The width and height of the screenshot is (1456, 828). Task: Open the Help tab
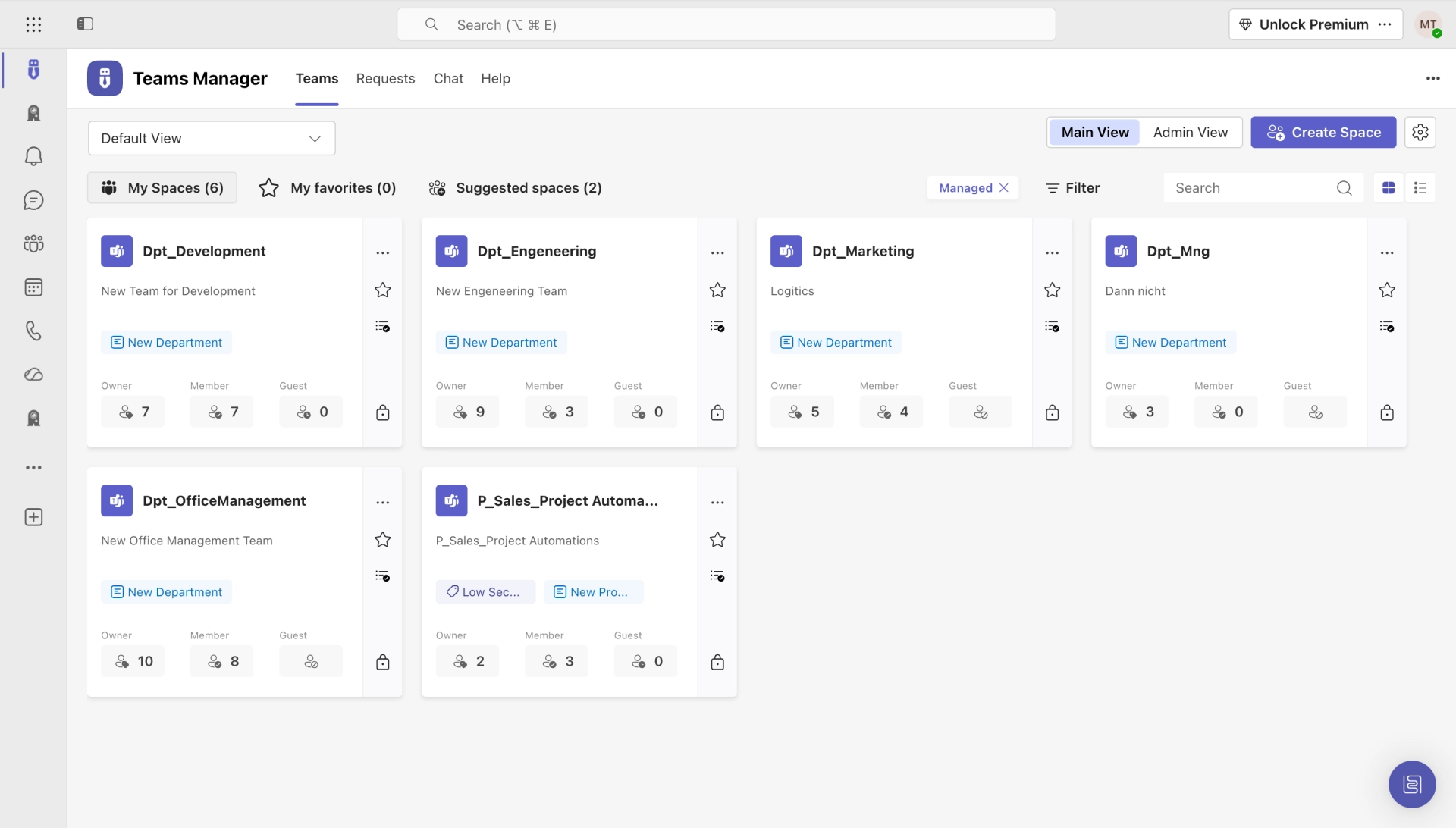[495, 78]
